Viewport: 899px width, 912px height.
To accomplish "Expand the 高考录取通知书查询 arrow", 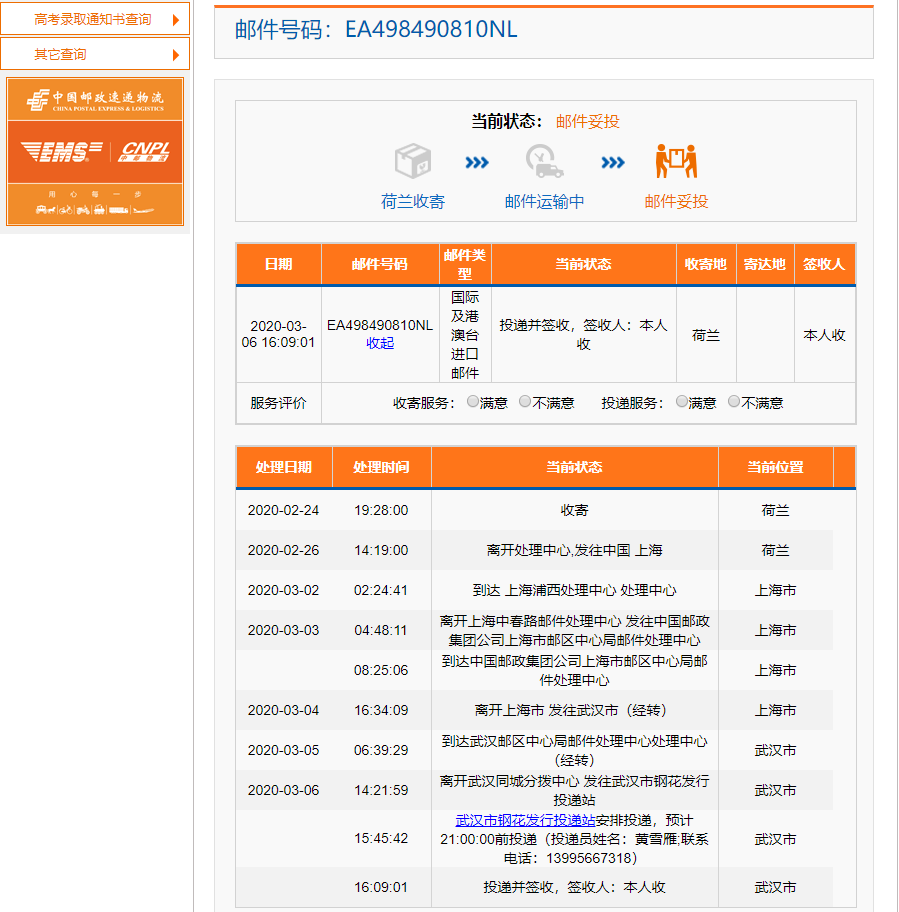I will tap(176, 20).
